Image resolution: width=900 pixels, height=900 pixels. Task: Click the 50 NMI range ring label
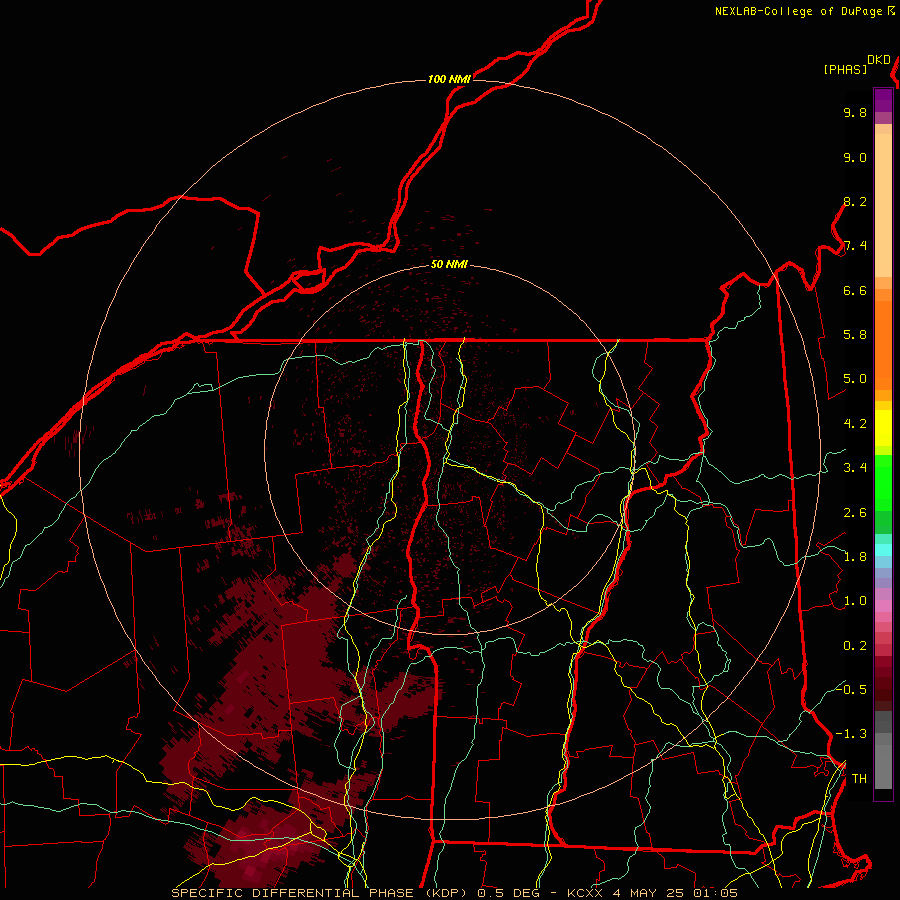click(x=449, y=265)
